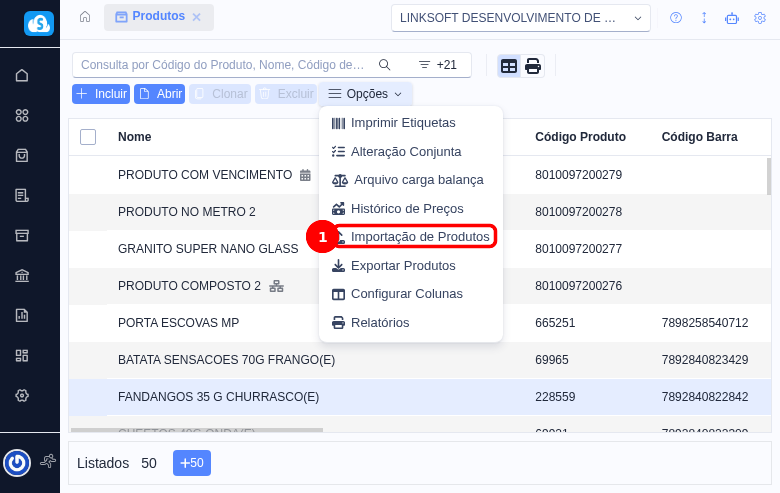Click product code 228559

point(555,397)
